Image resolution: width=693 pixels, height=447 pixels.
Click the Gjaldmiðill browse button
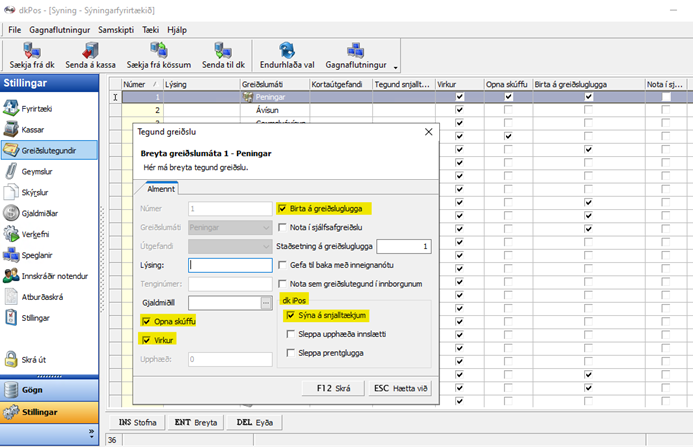(266, 301)
